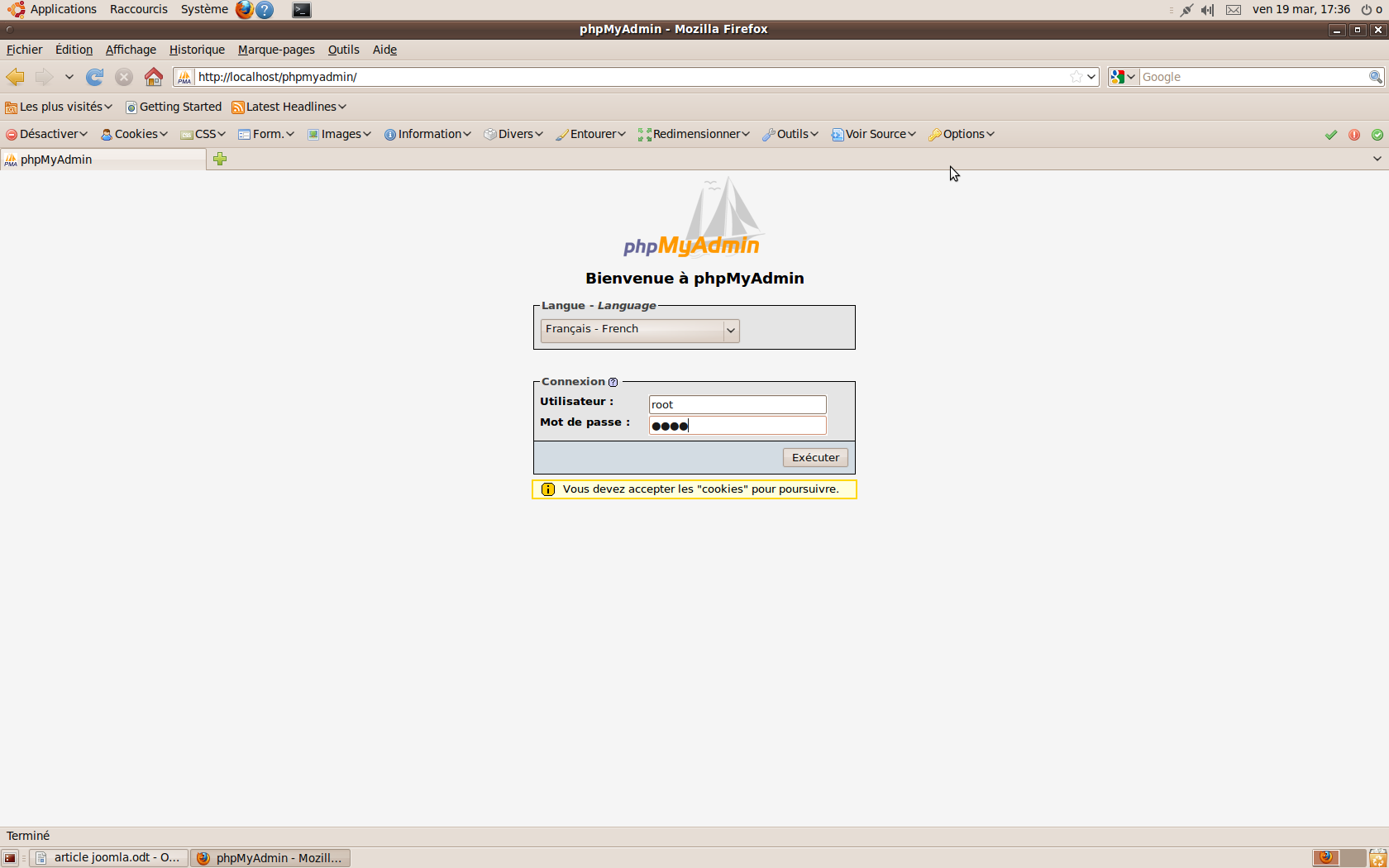Click the cookies warning info icon
The height and width of the screenshot is (868, 1389).
coord(547,489)
